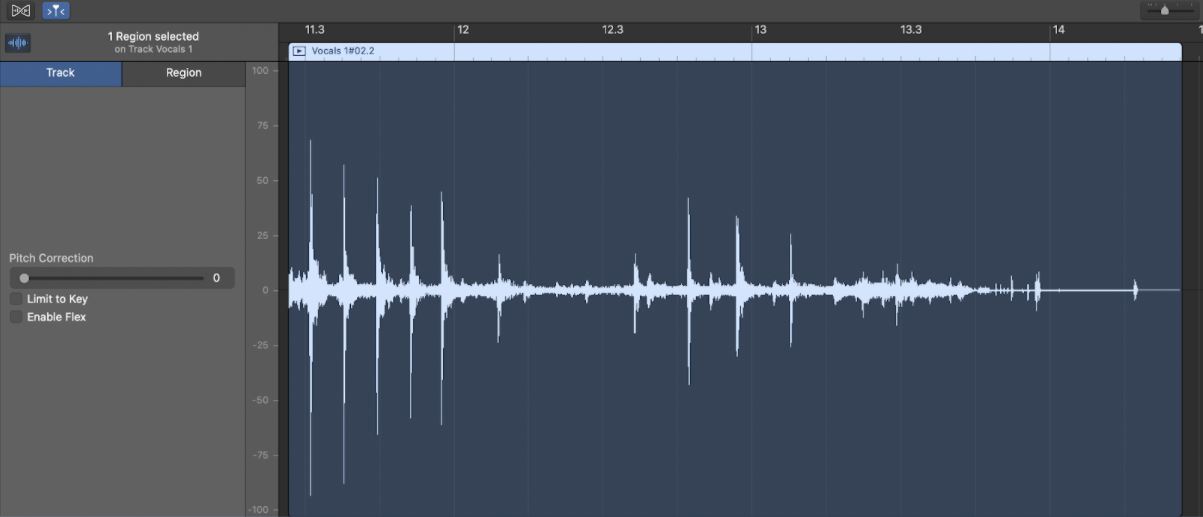Image resolution: width=1203 pixels, height=517 pixels.
Task: Turn on the Enable Flex checkbox
Action: (x=16, y=317)
